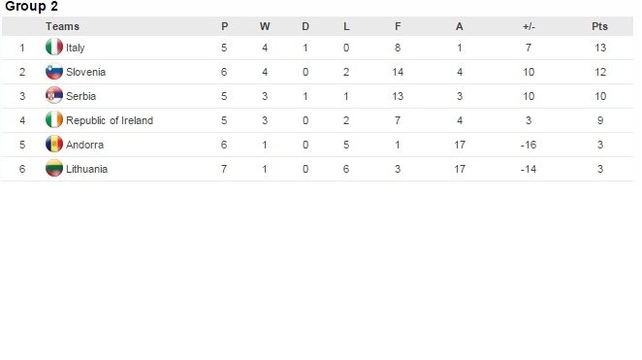
Task: Click the Slovenia flag icon
Action: coord(54,71)
